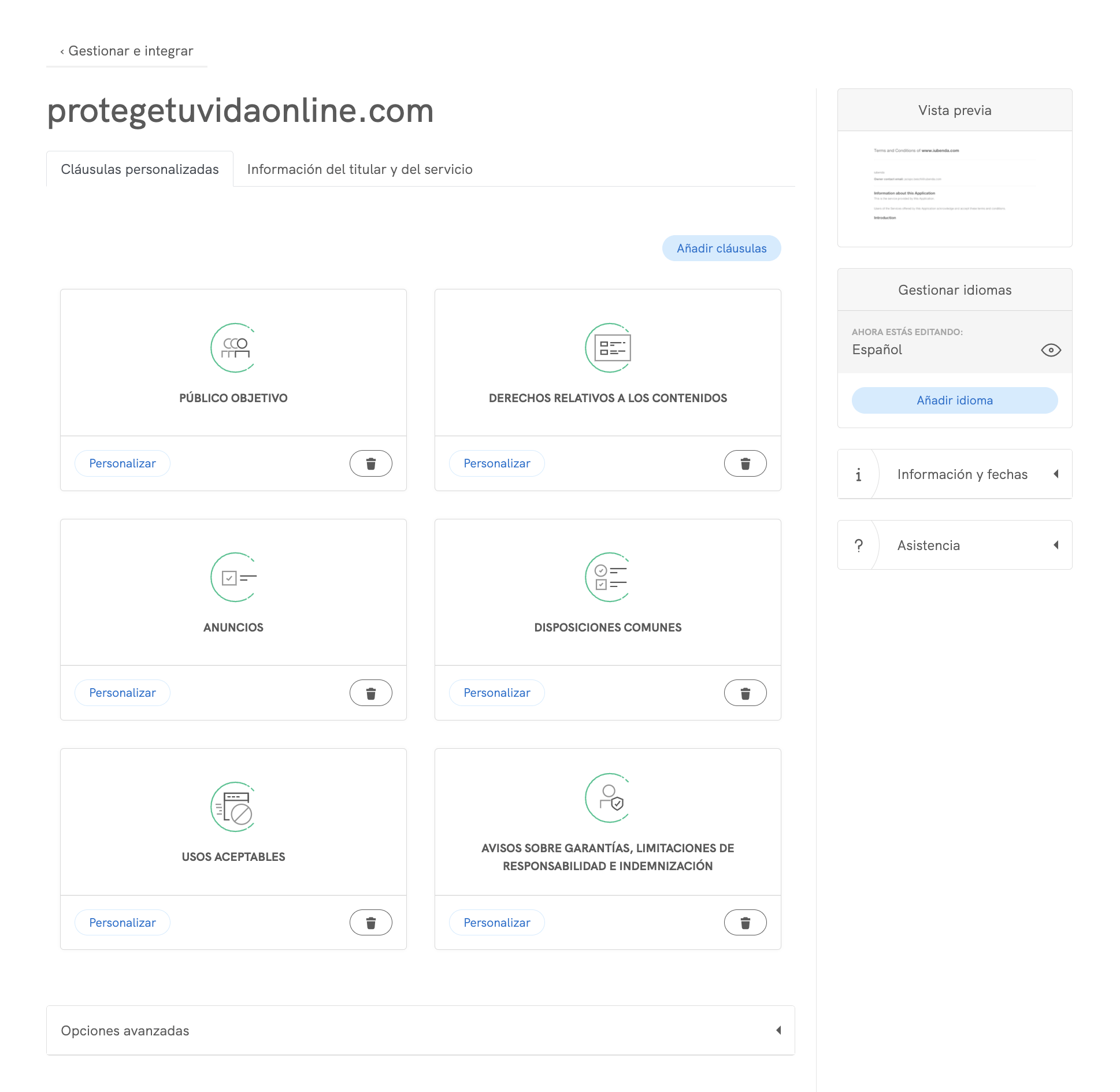The image size is (1120, 1092).
Task: Remove the Usos Aceptables clause
Action: click(x=370, y=923)
